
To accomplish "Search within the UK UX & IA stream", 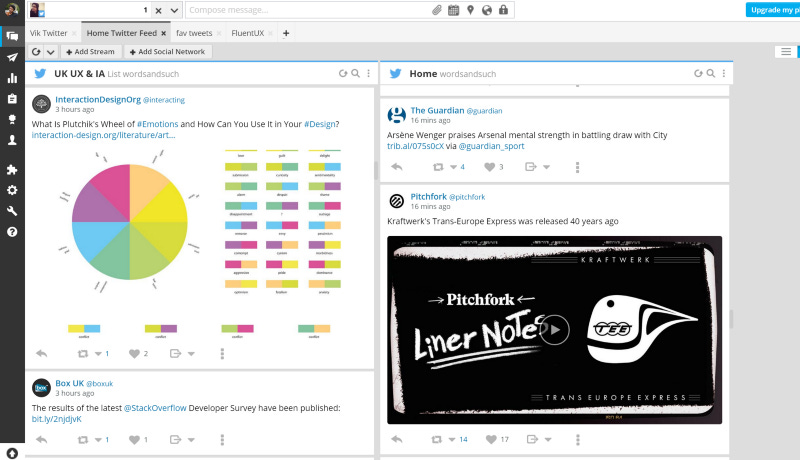I will click(356, 73).
